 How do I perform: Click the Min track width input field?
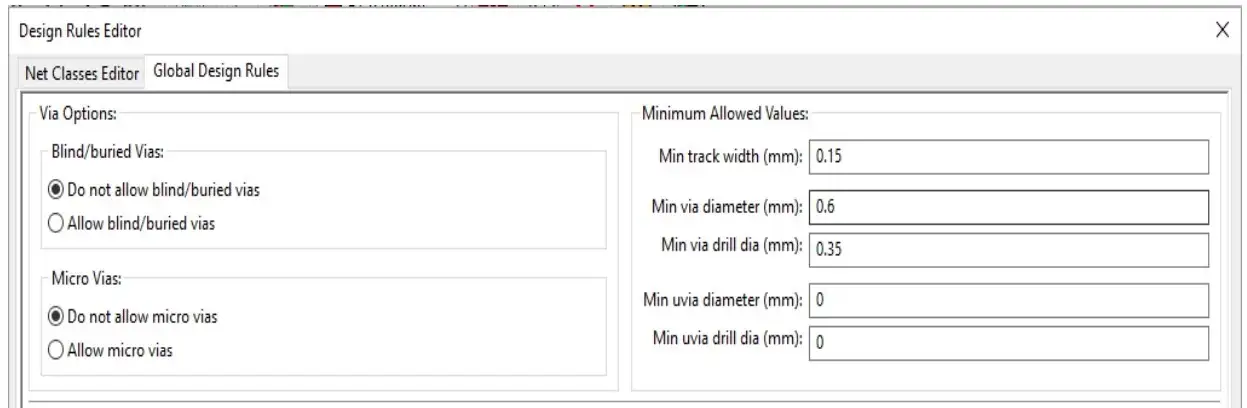pyautogui.click(x=1008, y=157)
